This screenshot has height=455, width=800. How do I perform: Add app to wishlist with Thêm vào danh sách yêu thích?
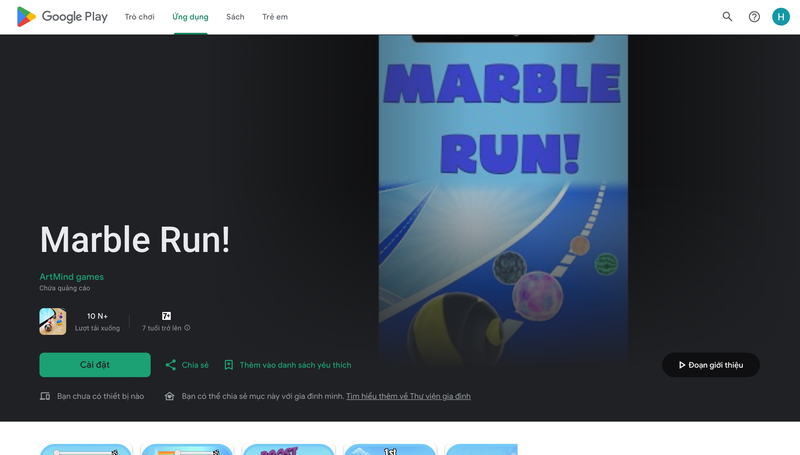(x=287, y=365)
